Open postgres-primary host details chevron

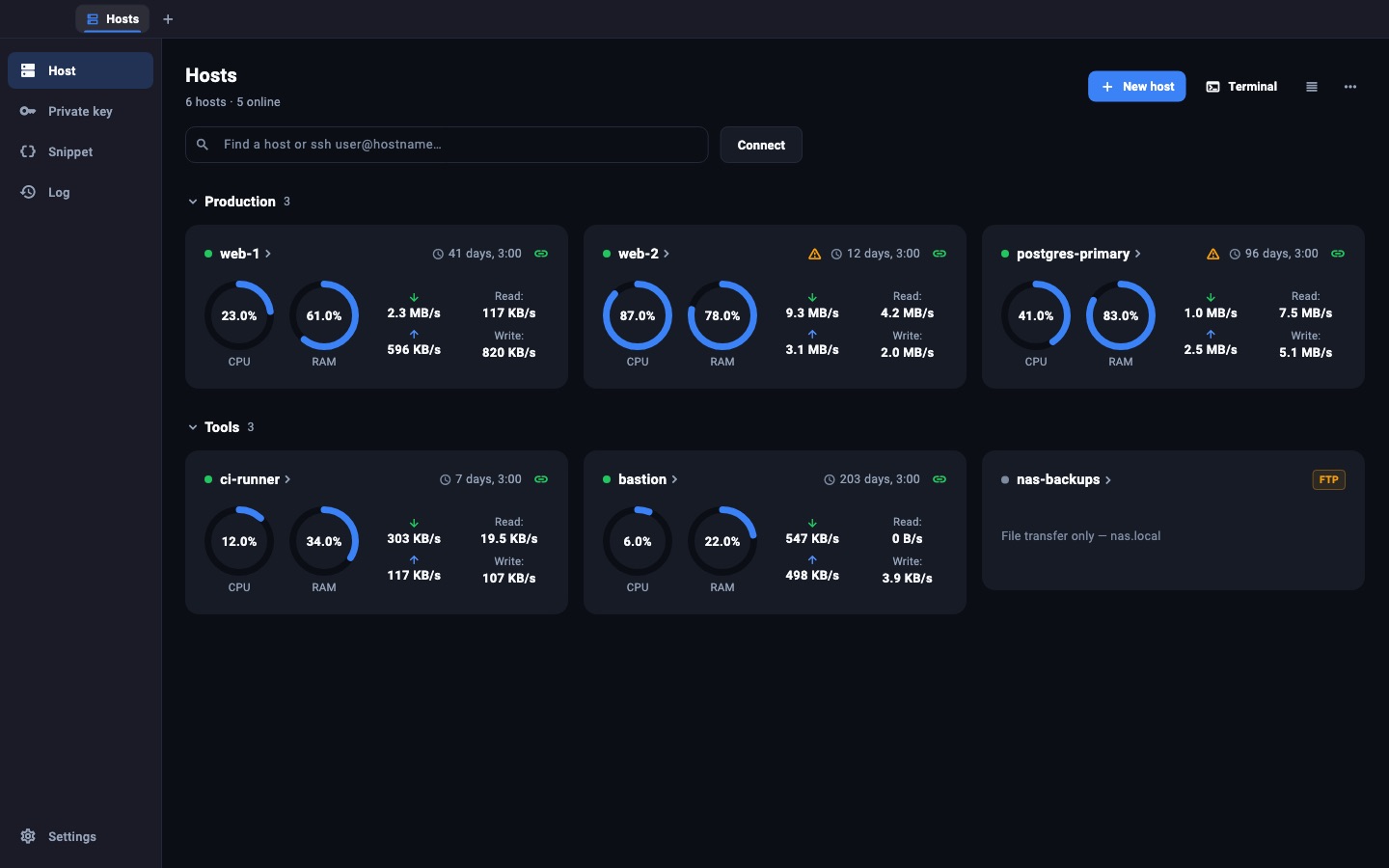click(x=1138, y=254)
